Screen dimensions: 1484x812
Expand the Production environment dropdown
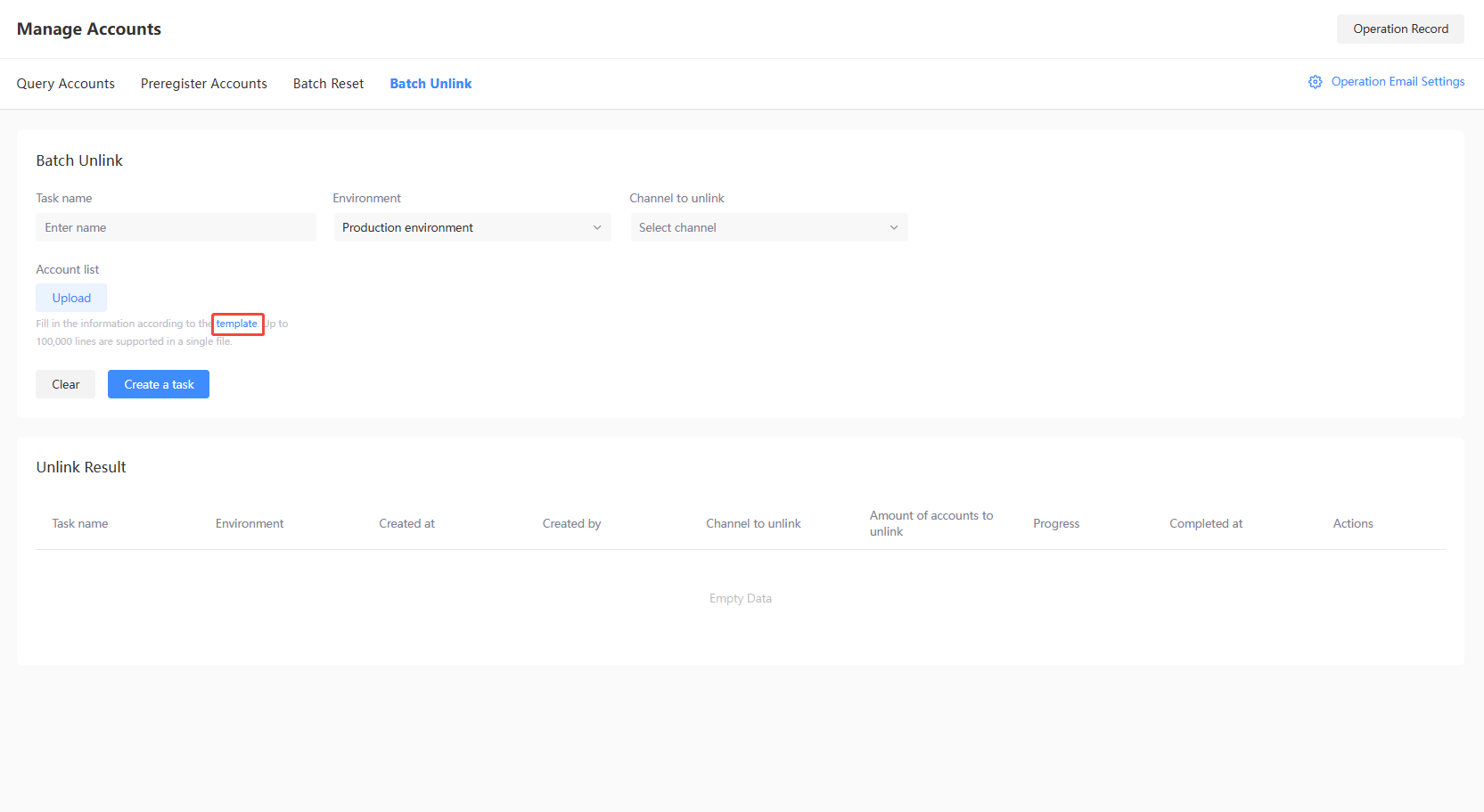471,227
